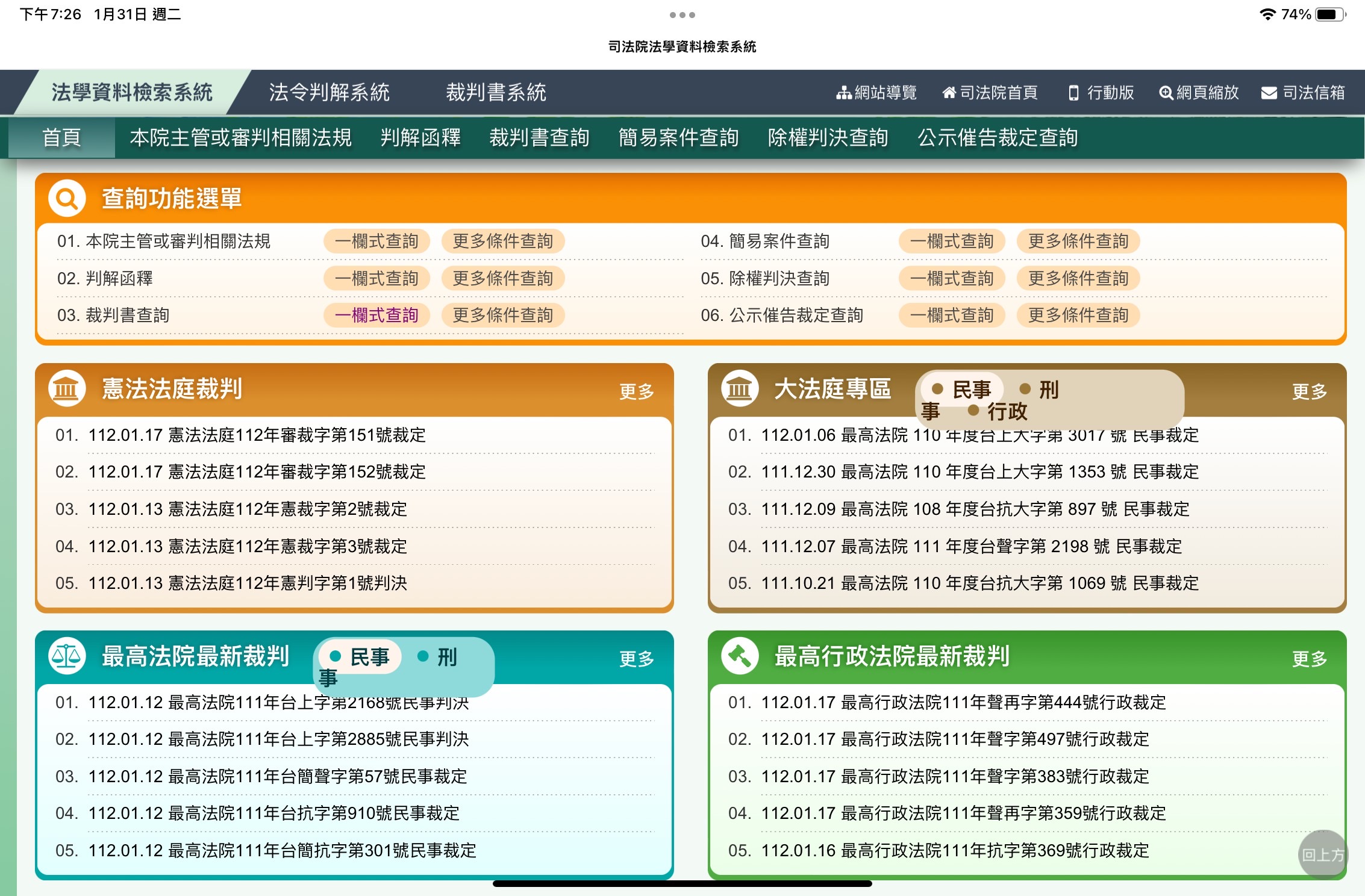The width and height of the screenshot is (1365, 896).
Task: Click the magnifier icon beside 查詢功能選單
Action: 67,198
